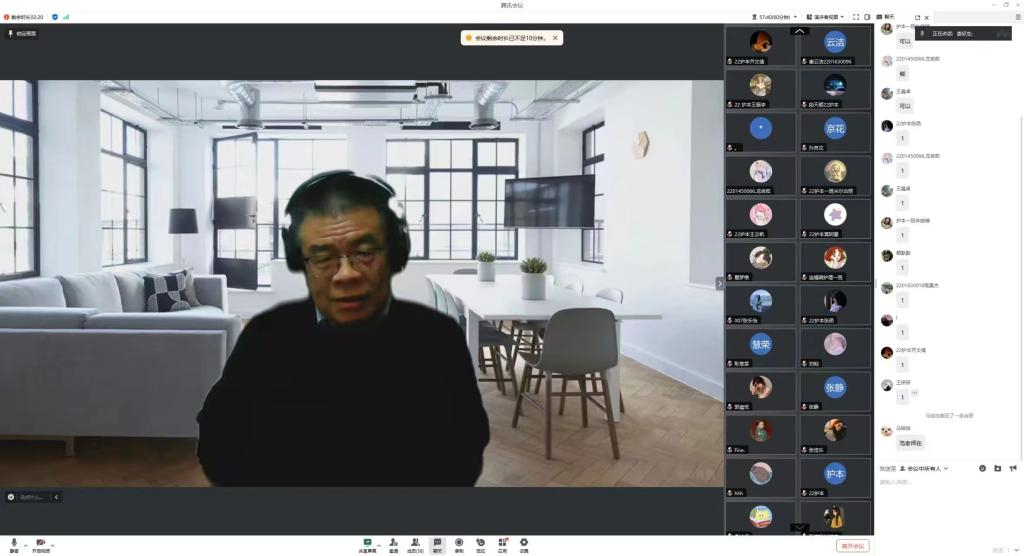Turn on the camera video
The height and width of the screenshot is (556, 1024).
(x=40, y=543)
